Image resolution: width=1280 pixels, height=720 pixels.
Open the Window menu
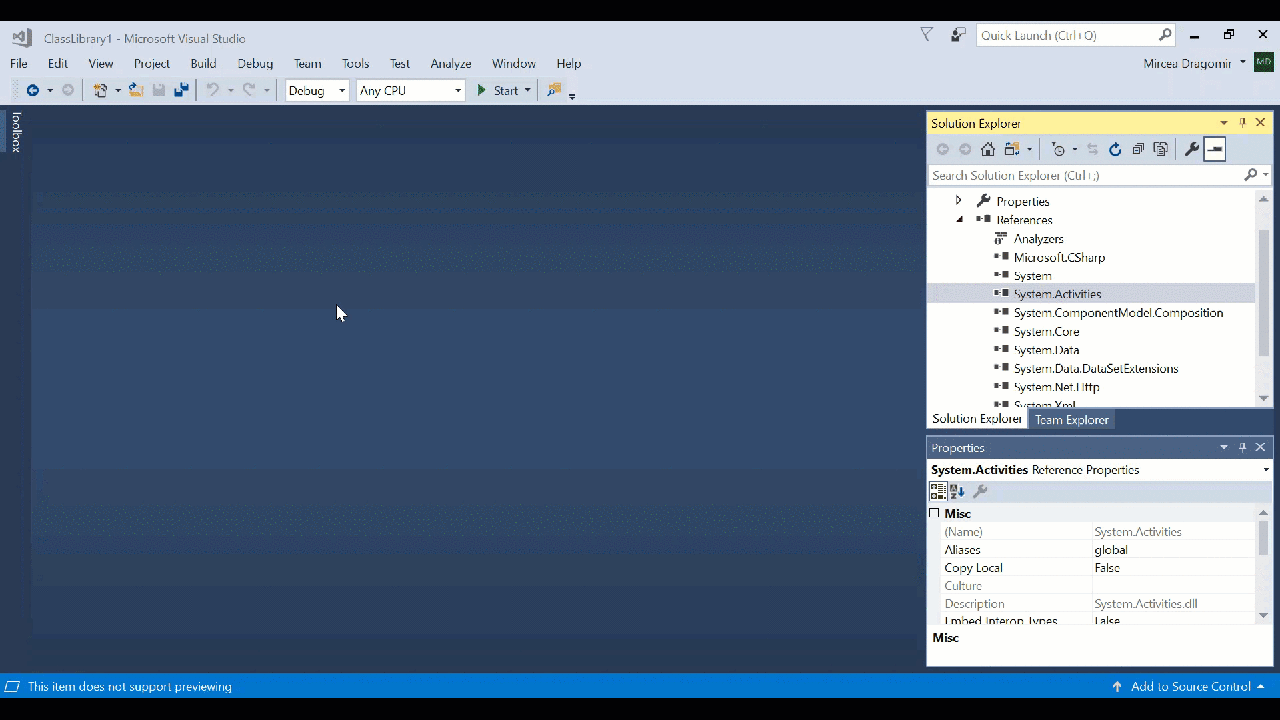pyautogui.click(x=514, y=63)
